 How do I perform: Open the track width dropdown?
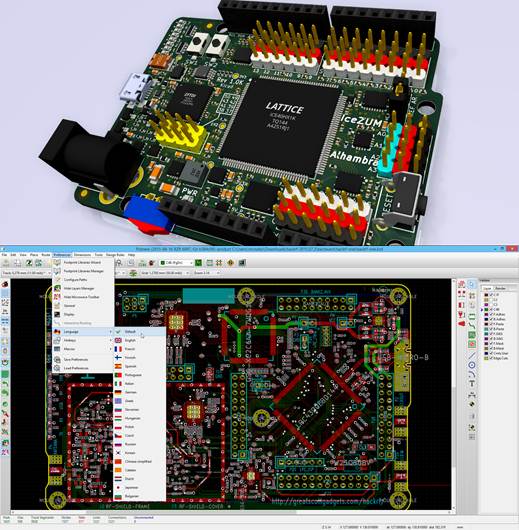tap(26, 273)
